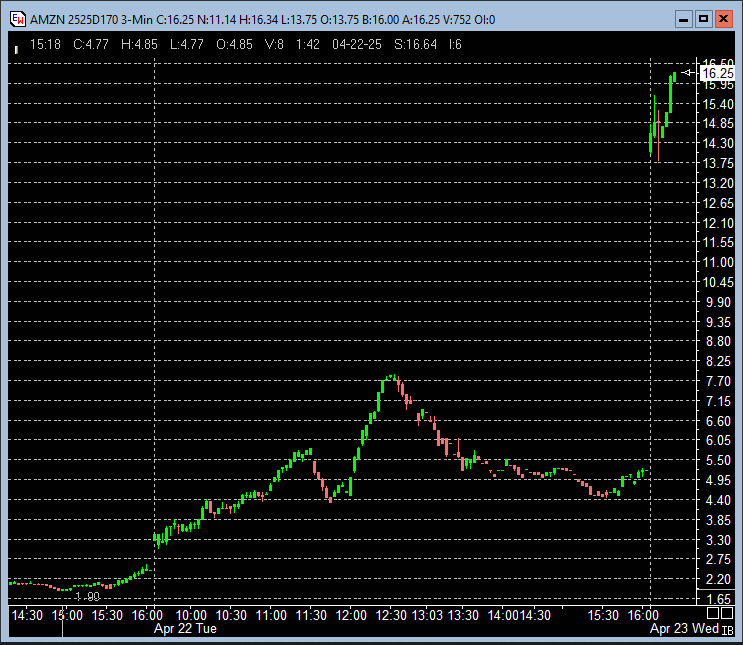Click the 13.75 price axis label
Image resolution: width=743 pixels, height=645 pixels.
tap(718, 164)
